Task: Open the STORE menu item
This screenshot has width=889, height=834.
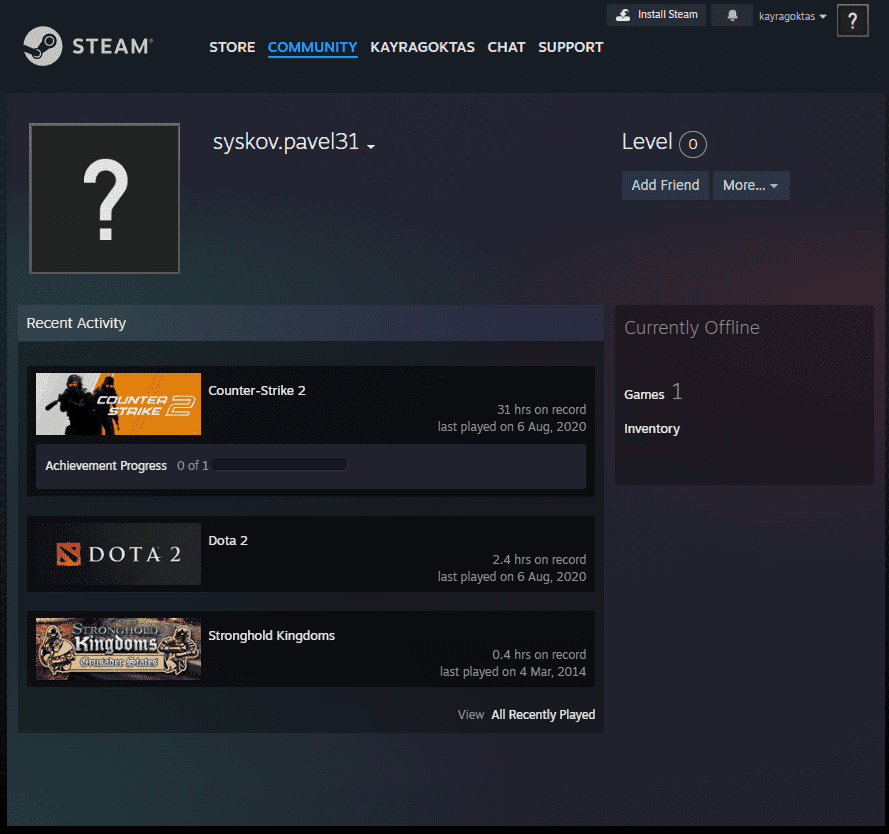Action: [x=232, y=47]
